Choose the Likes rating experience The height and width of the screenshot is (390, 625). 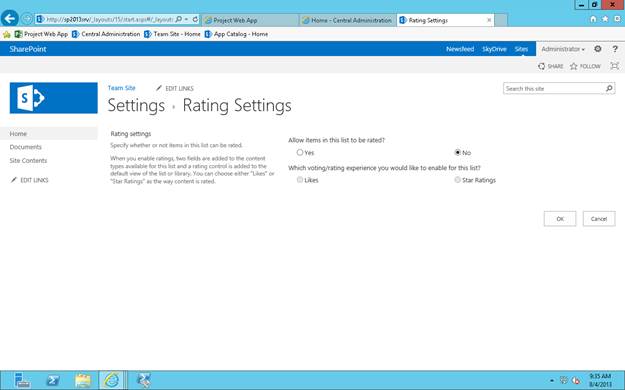[300, 180]
